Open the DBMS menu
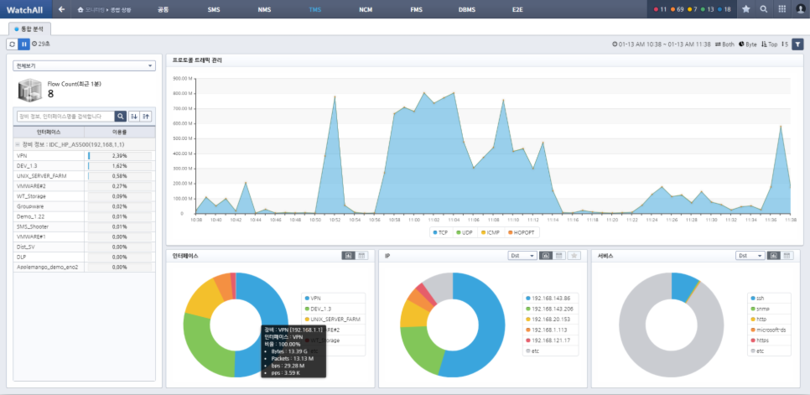The height and width of the screenshot is (395, 810). 467,9
